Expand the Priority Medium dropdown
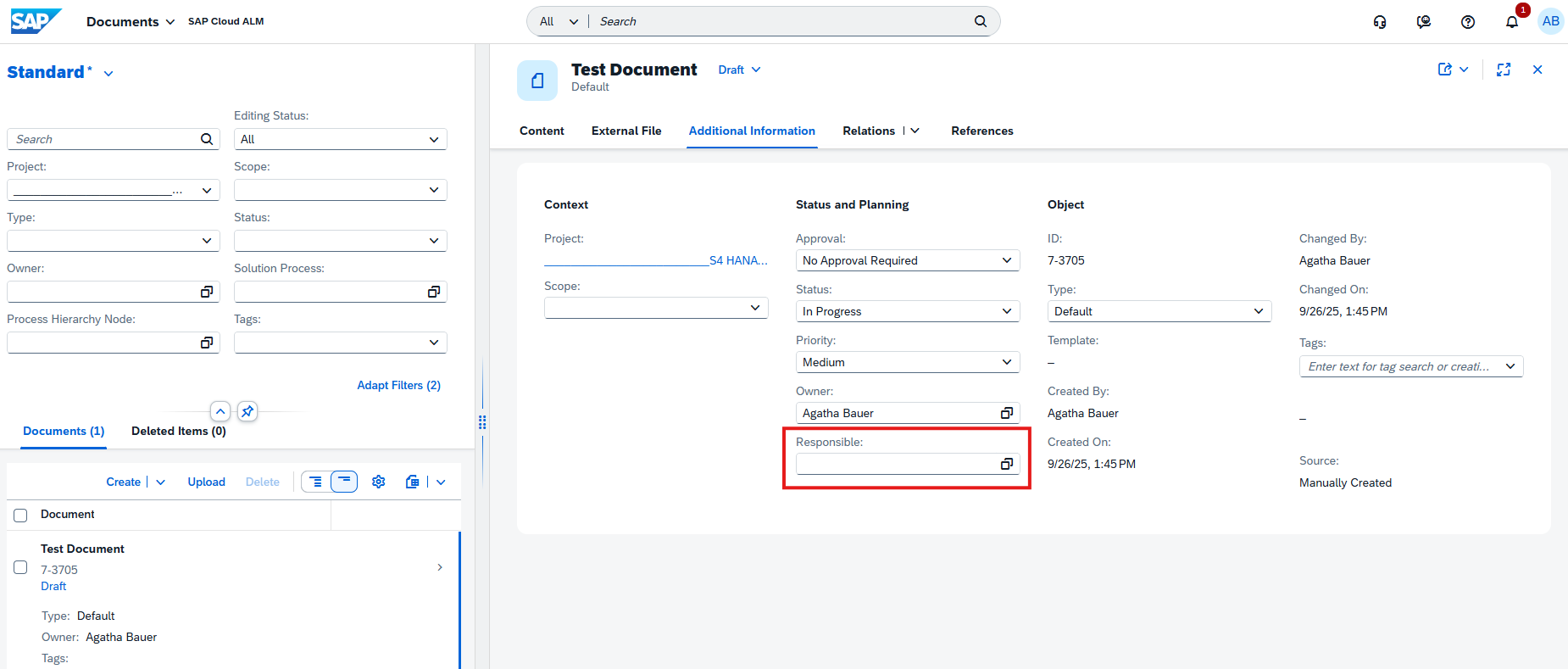Viewport: 1568px width, 669px height. tap(1006, 362)
